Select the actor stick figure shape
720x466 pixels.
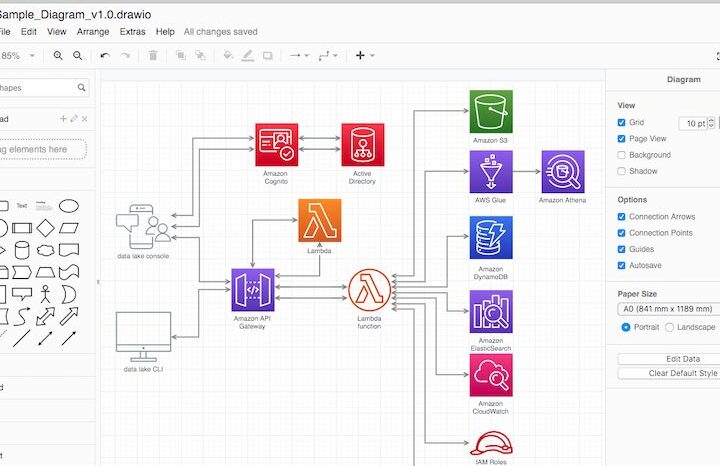[45, 294]
